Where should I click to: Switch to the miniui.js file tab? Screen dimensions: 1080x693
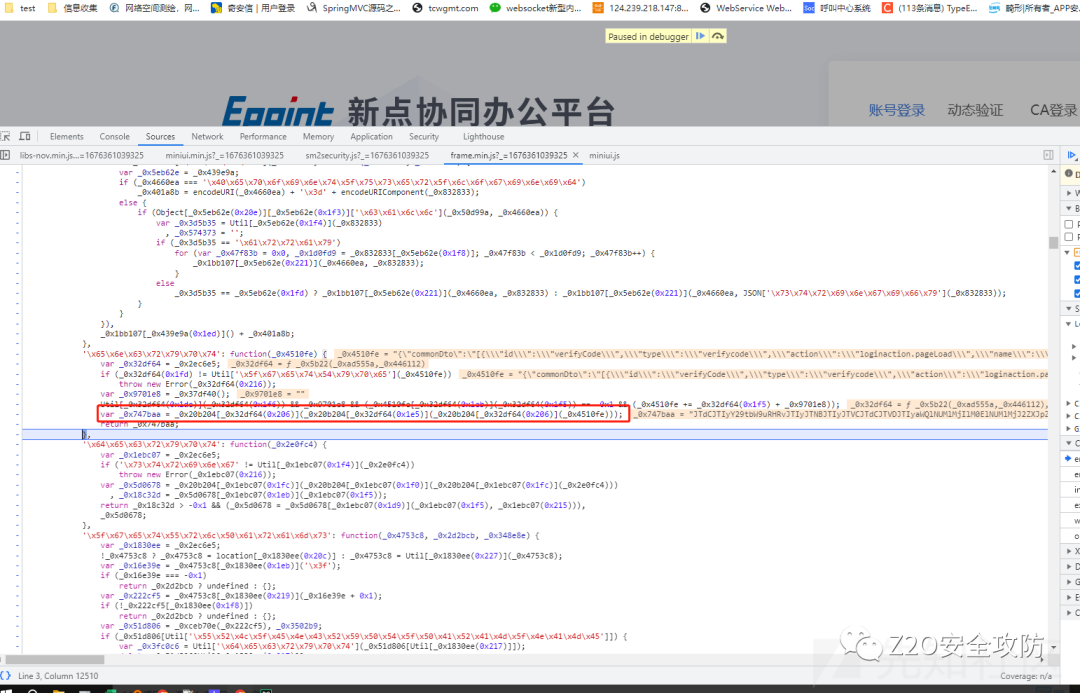[x=605, y=156]
